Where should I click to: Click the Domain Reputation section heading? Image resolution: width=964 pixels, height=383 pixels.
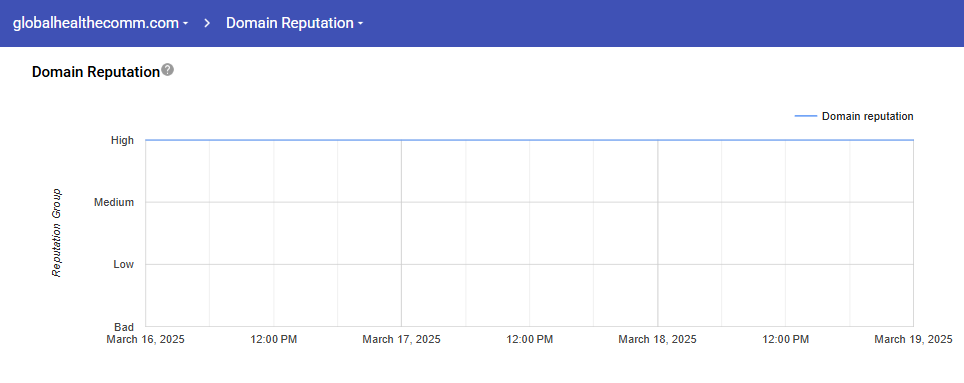95,72
